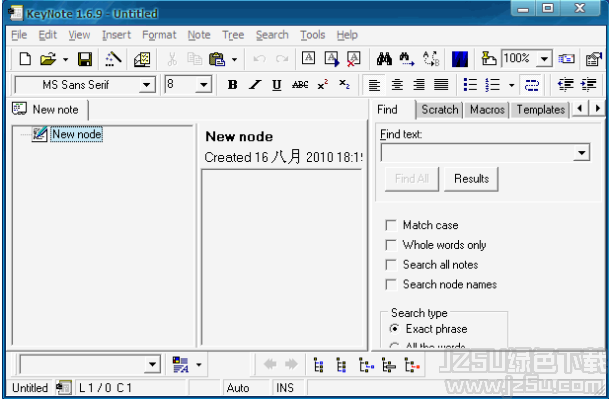Image resolution: width=609 pixels, height=399 pixels.
Task: Enable Search node names checkbox
Action: pos(391,285)
